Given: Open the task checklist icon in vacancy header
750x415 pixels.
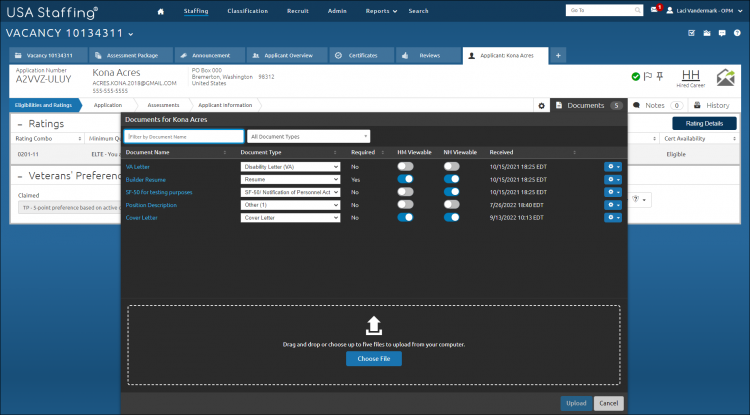Looking at the screenshot, I should pyautogui.click(x=691, y=33).
